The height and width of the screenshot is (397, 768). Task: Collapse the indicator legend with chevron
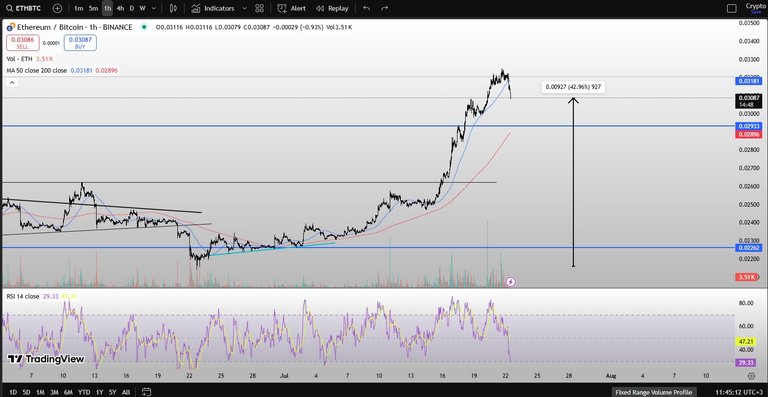pos(13,83)
